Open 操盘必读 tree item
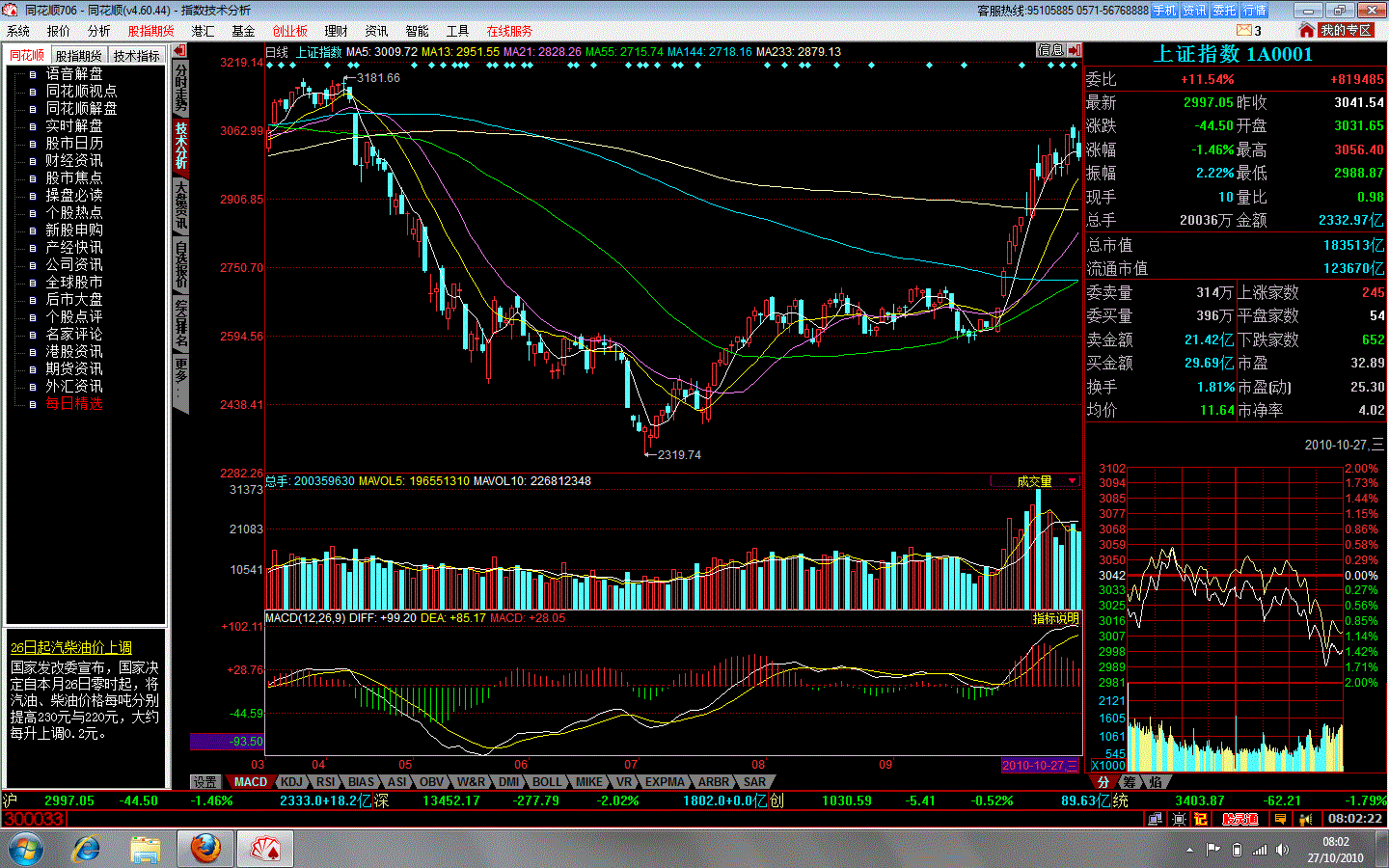 (x=73, y=195)
